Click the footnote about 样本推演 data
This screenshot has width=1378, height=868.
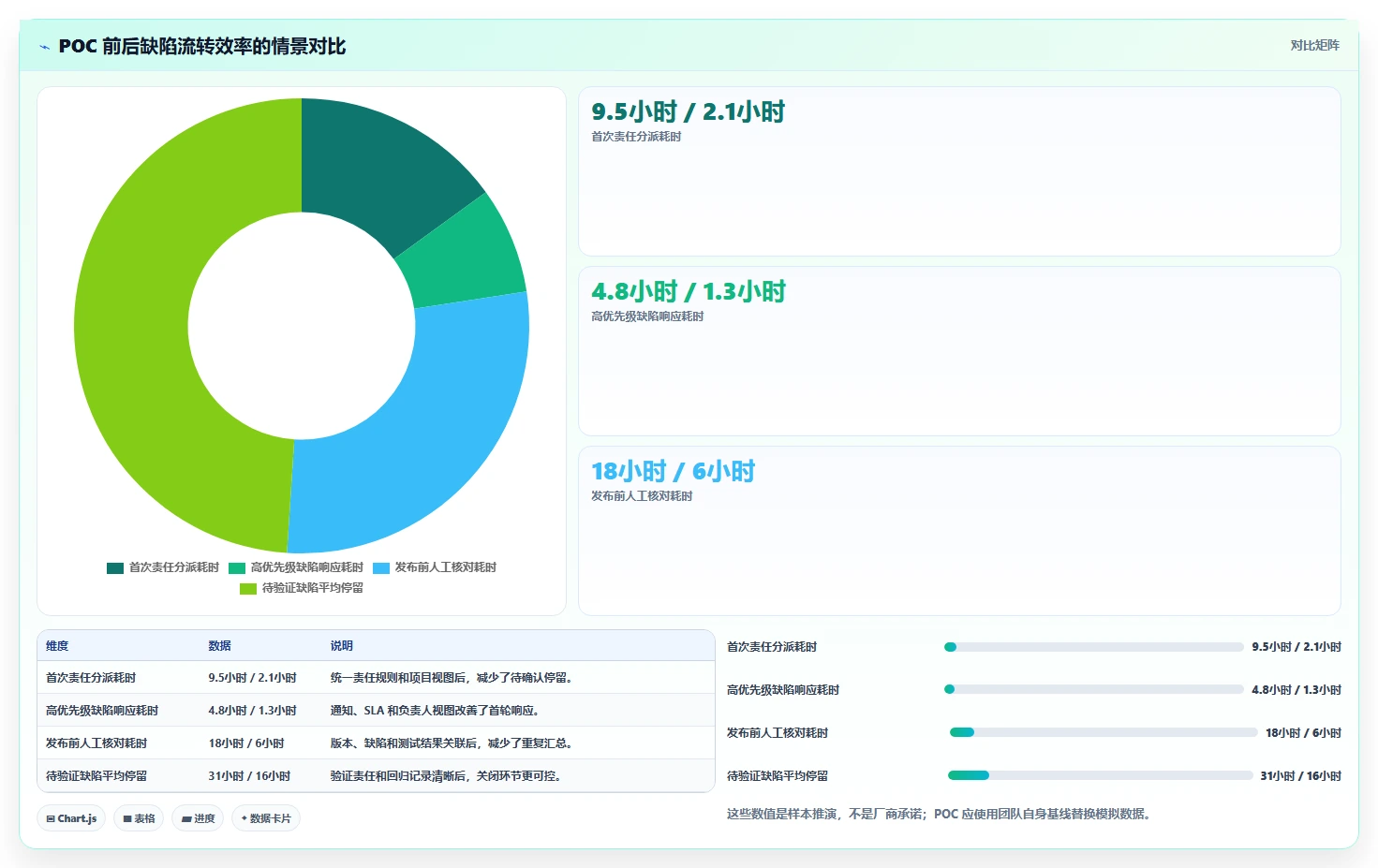pyautogui.click(x=939, y=815)
